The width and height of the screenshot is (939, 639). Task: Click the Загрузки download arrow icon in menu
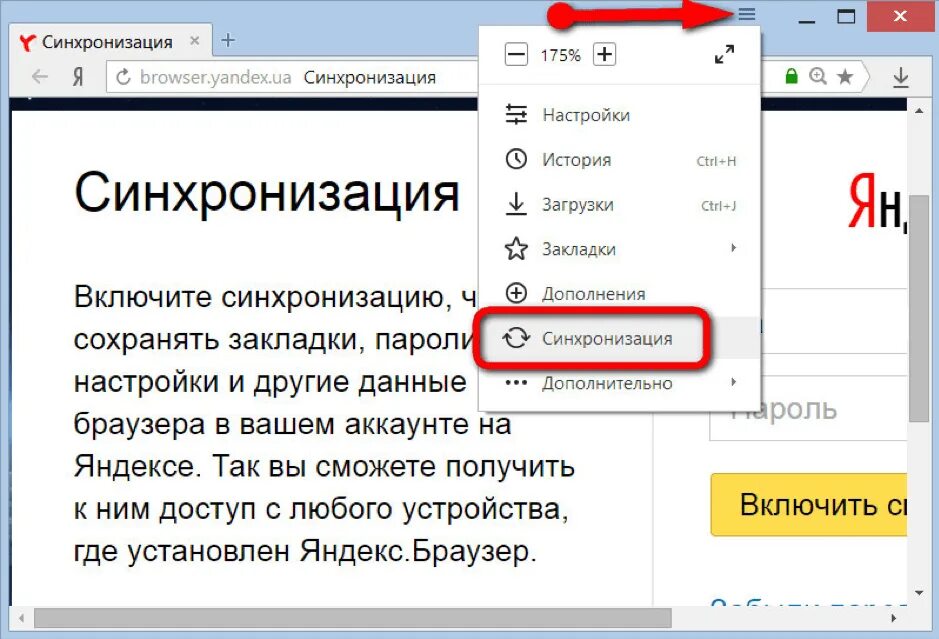516,204
